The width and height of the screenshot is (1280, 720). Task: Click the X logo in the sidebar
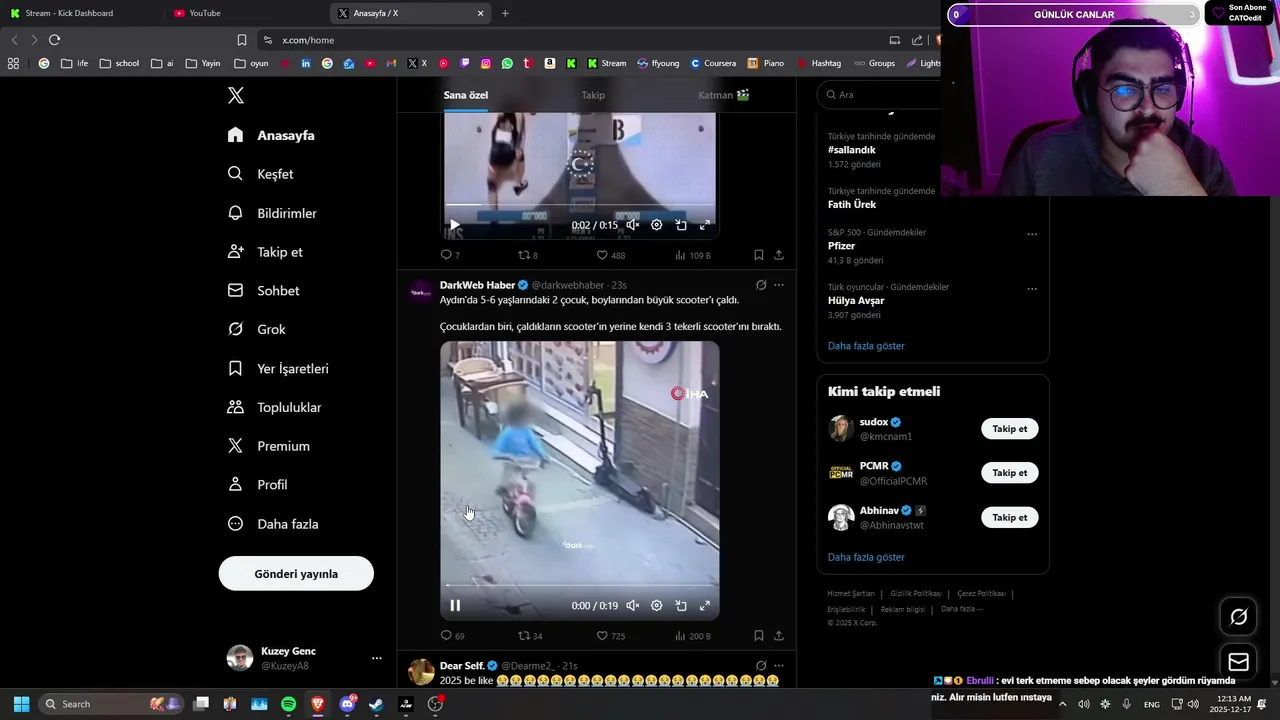coord(236,96)
